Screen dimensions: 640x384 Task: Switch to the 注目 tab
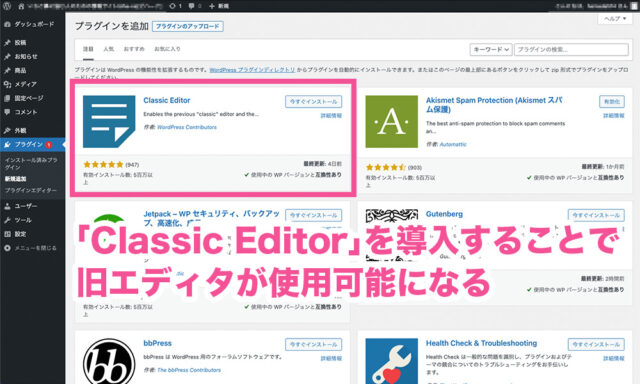(x=88, y=49)
